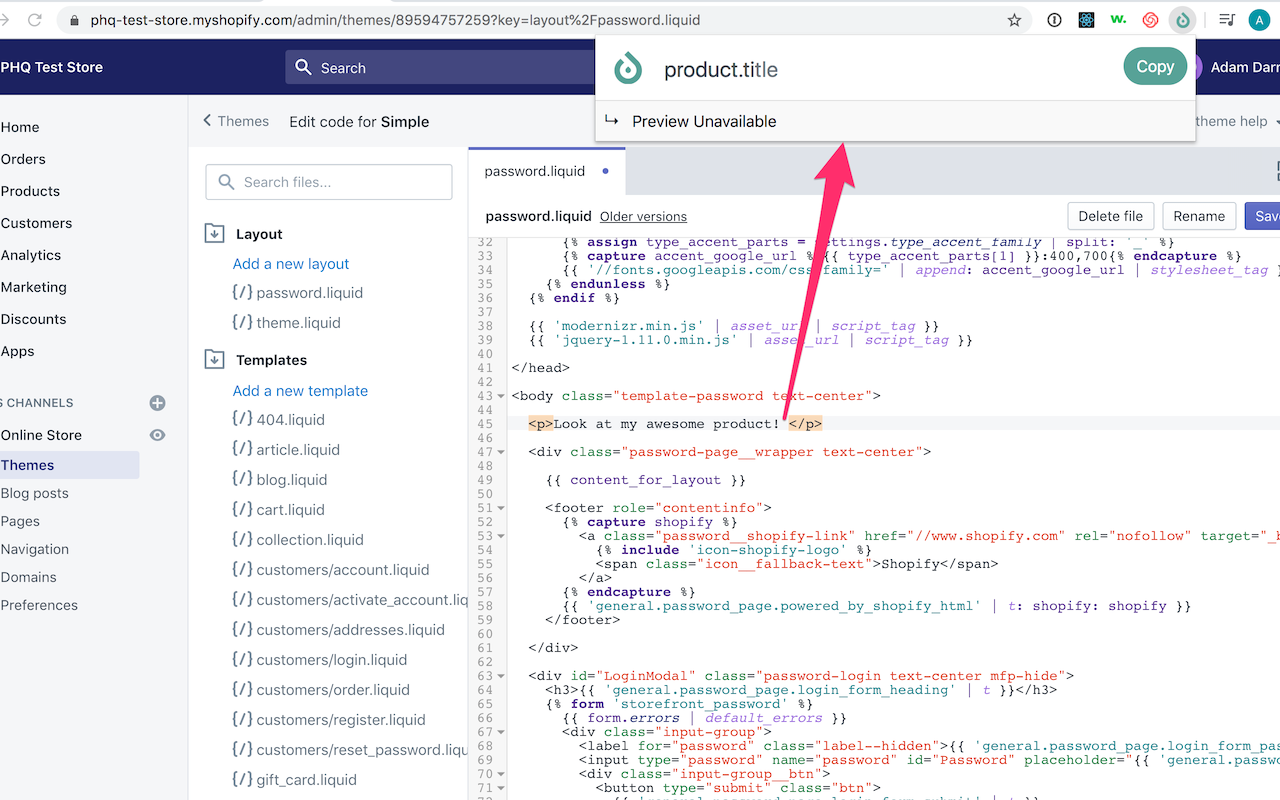Image resolution: width=1280 pixels, height=800 pixels.
Task: Open the green "w." browser extension
Action: [1118, 19]
